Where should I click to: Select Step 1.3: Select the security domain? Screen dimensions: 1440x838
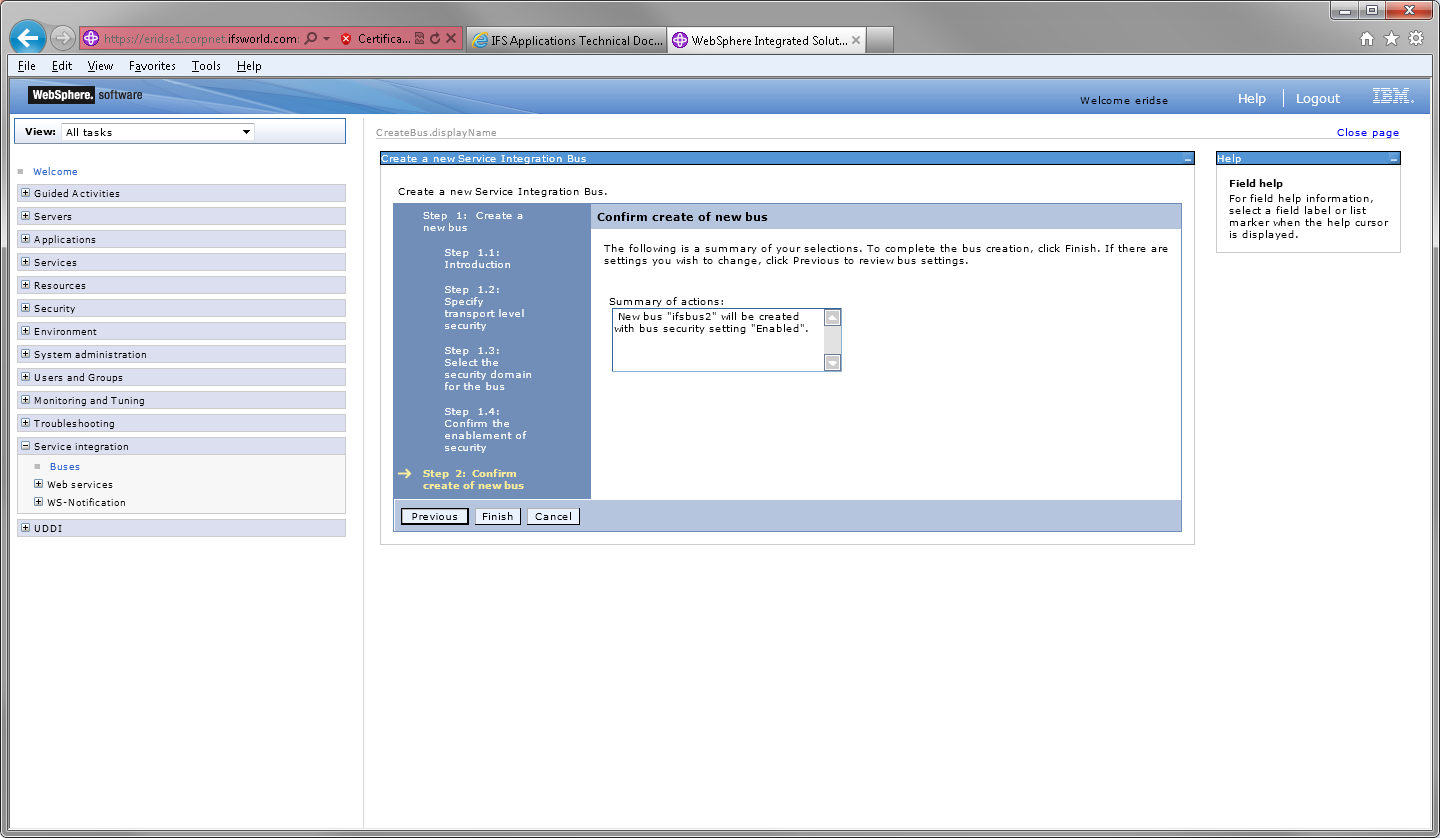tap(488, 368)
